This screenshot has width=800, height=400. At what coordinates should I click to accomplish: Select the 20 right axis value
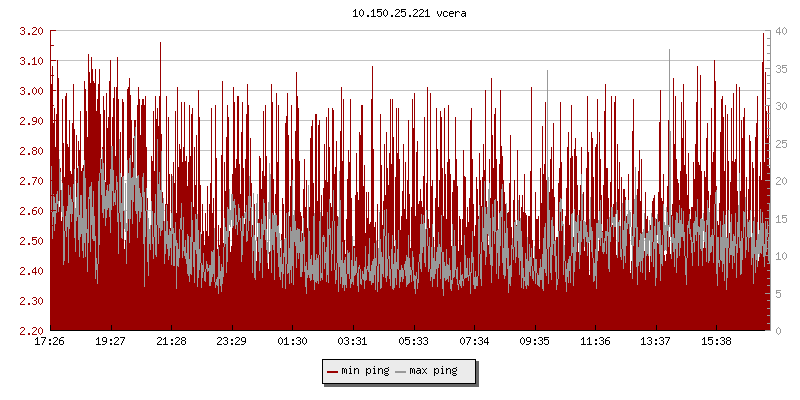(x=783, y=181)
